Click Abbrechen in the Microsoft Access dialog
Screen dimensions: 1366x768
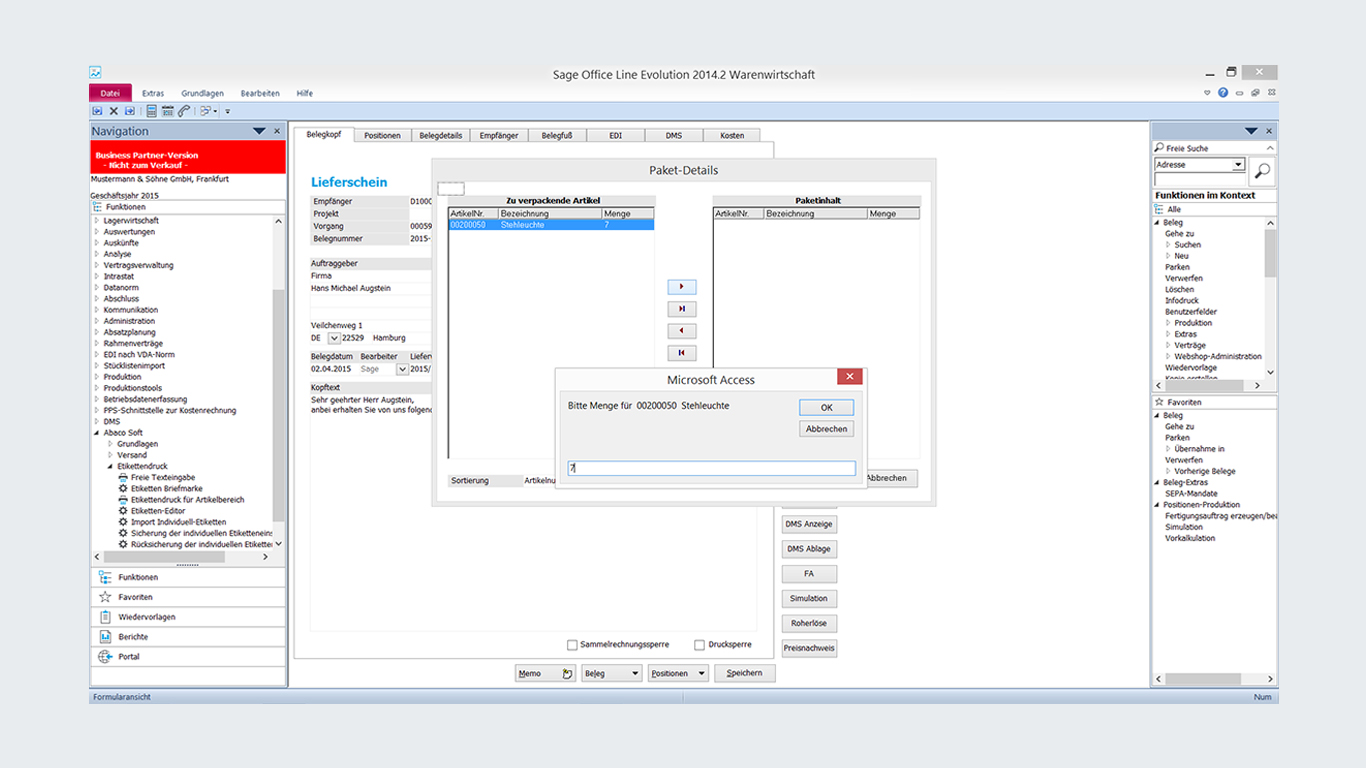827,429
